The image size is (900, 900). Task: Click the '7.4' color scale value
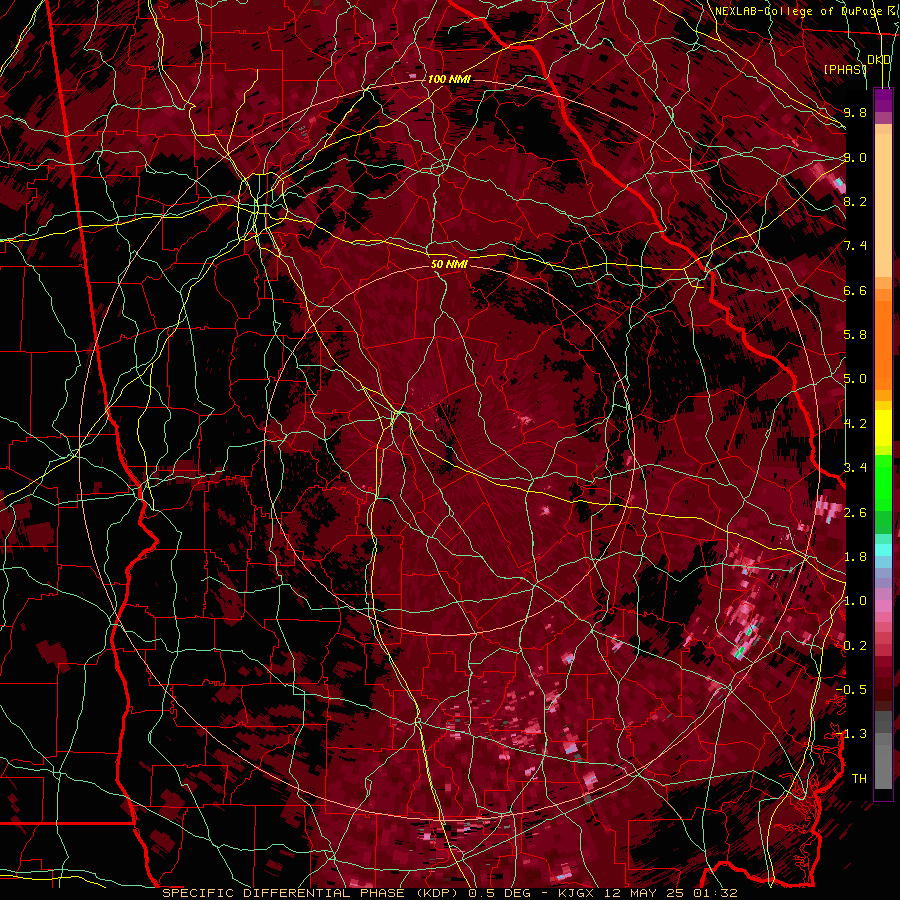tap(855, 246)
